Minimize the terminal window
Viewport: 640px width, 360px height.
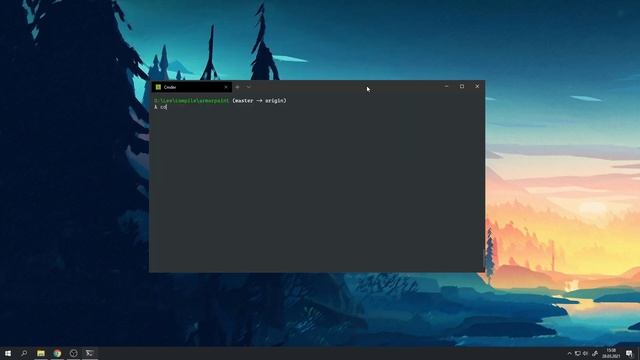(x=446, y=87)
